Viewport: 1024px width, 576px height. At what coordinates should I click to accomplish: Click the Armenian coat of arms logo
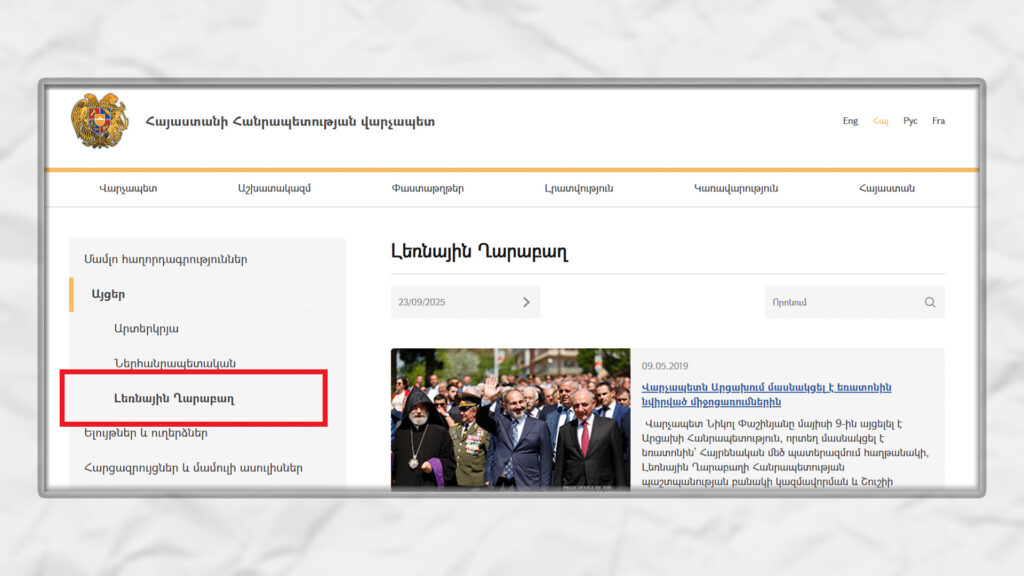(100, 121)
